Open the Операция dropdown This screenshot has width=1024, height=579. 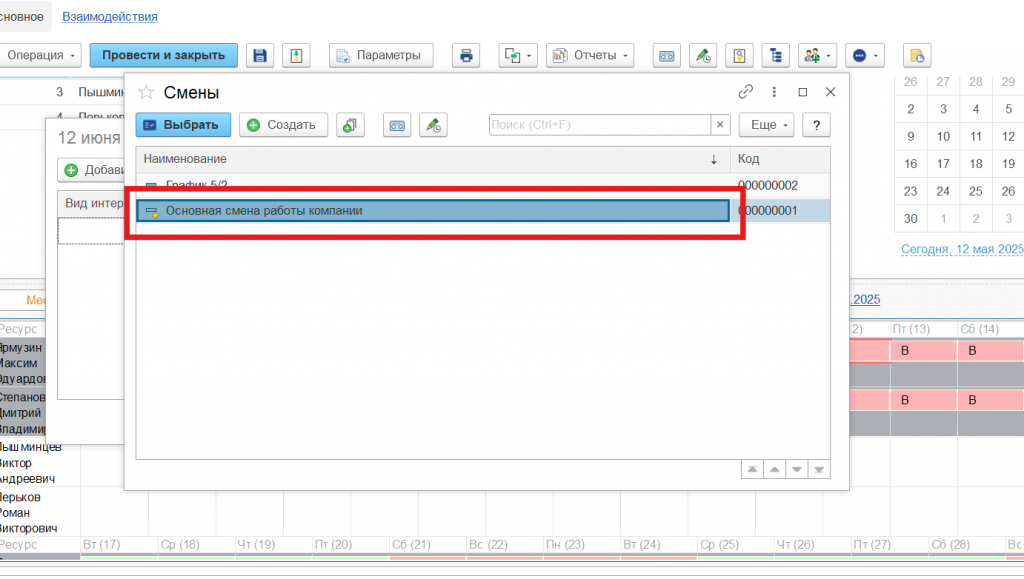pyautogui.click(x=42, y=55)
